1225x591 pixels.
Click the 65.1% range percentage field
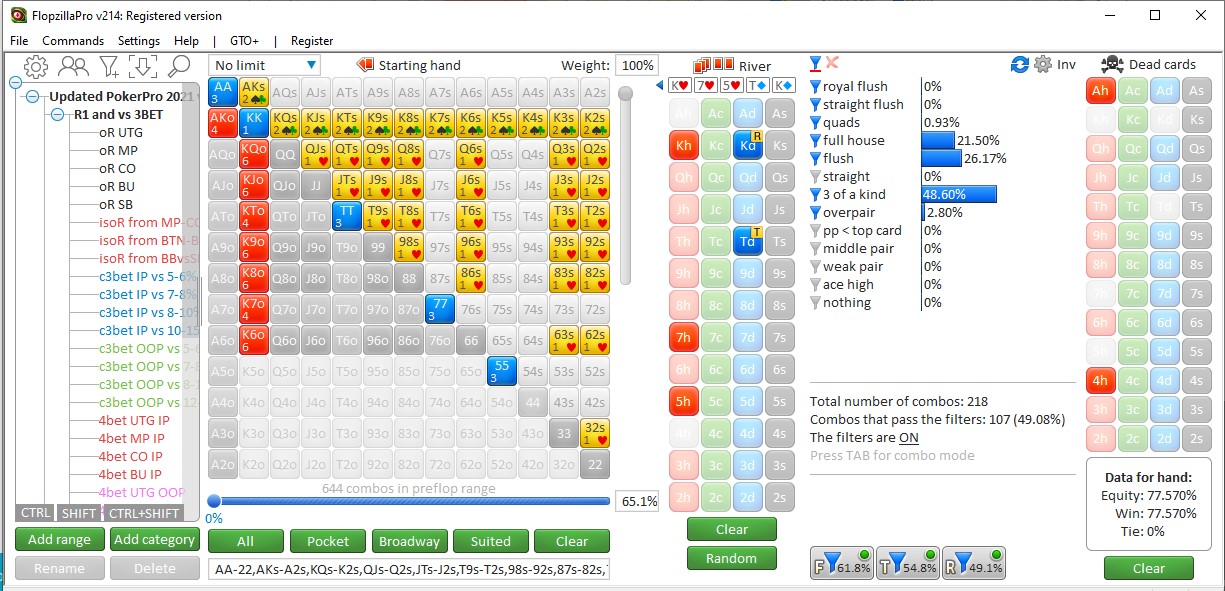click(638, 501)
